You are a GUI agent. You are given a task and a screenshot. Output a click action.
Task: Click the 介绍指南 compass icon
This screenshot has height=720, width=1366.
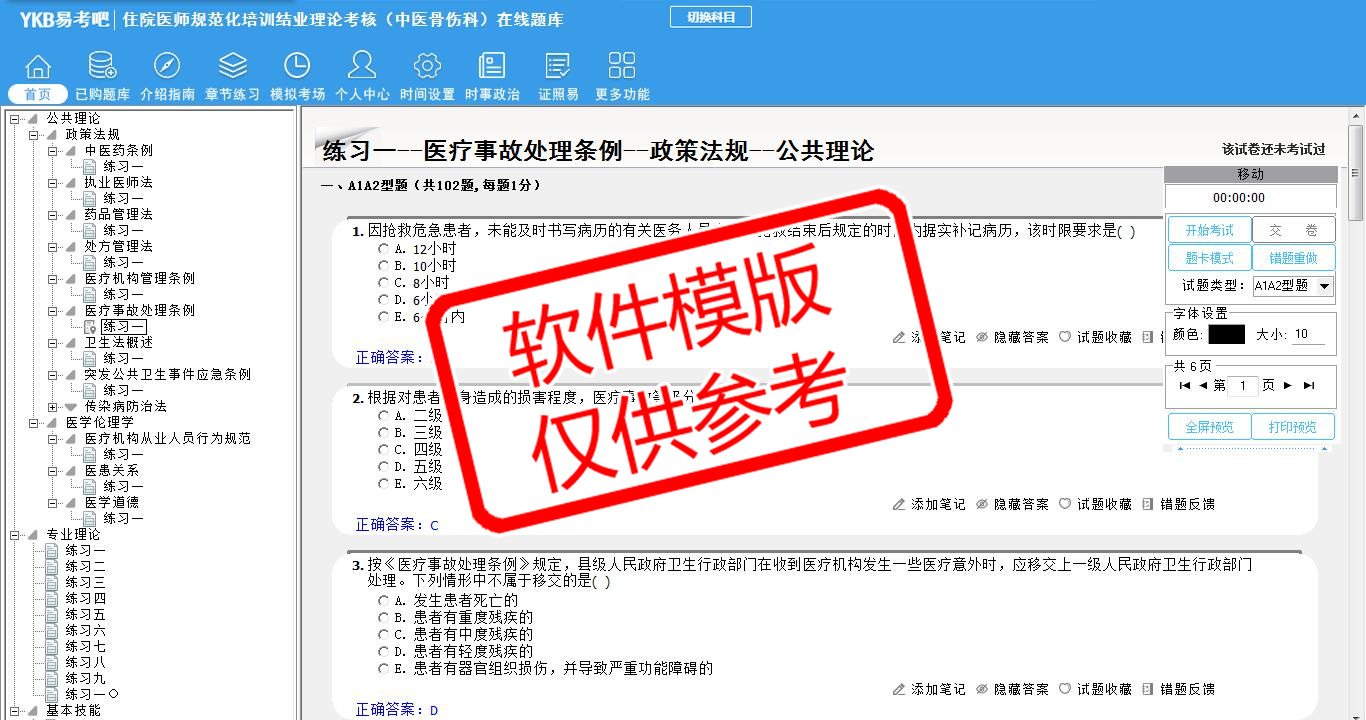pyautogui.click(x=167, y=66)
